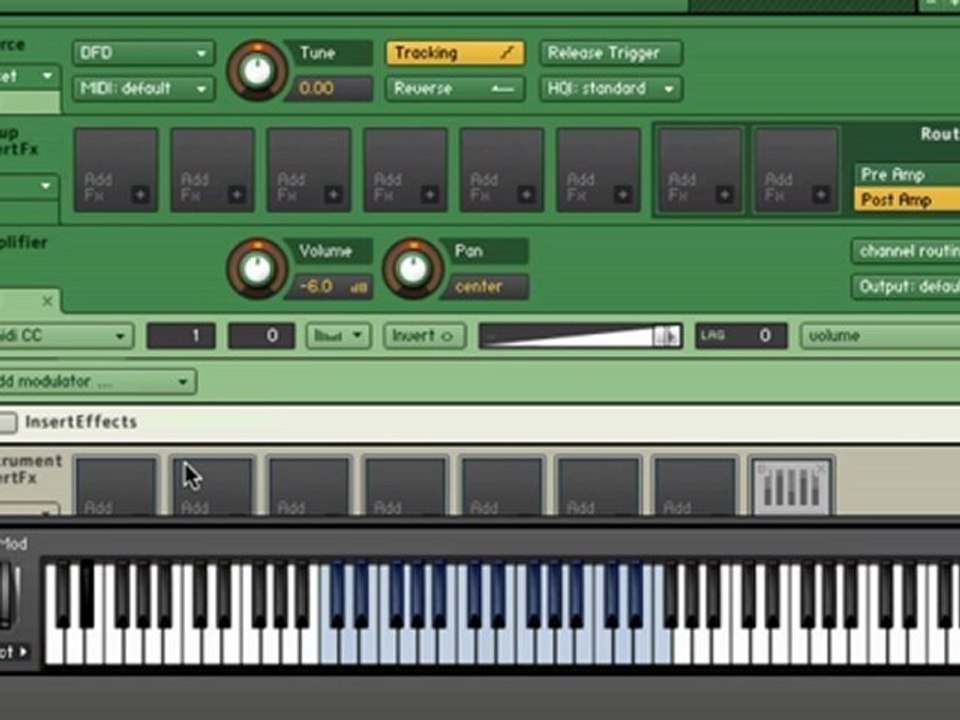Open the MIDI: default dropdown
Image resolution: width=960 pixels, height=720 pixels.
tap(143, 89)
